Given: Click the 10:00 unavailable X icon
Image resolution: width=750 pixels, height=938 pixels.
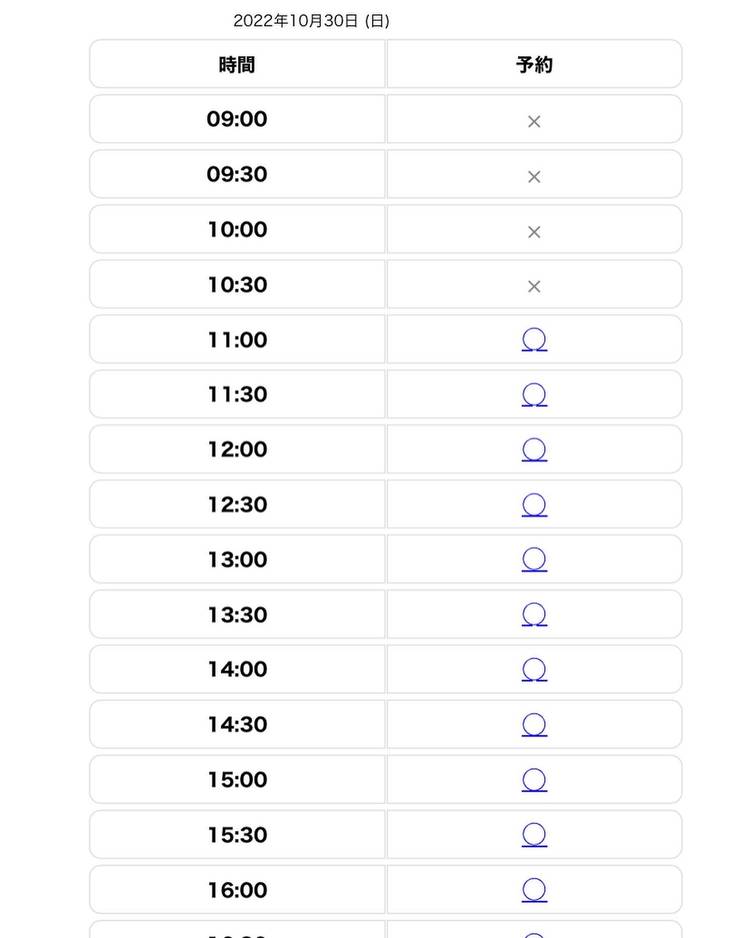Looking at the screenshot, I should click(x=534, y=231).
